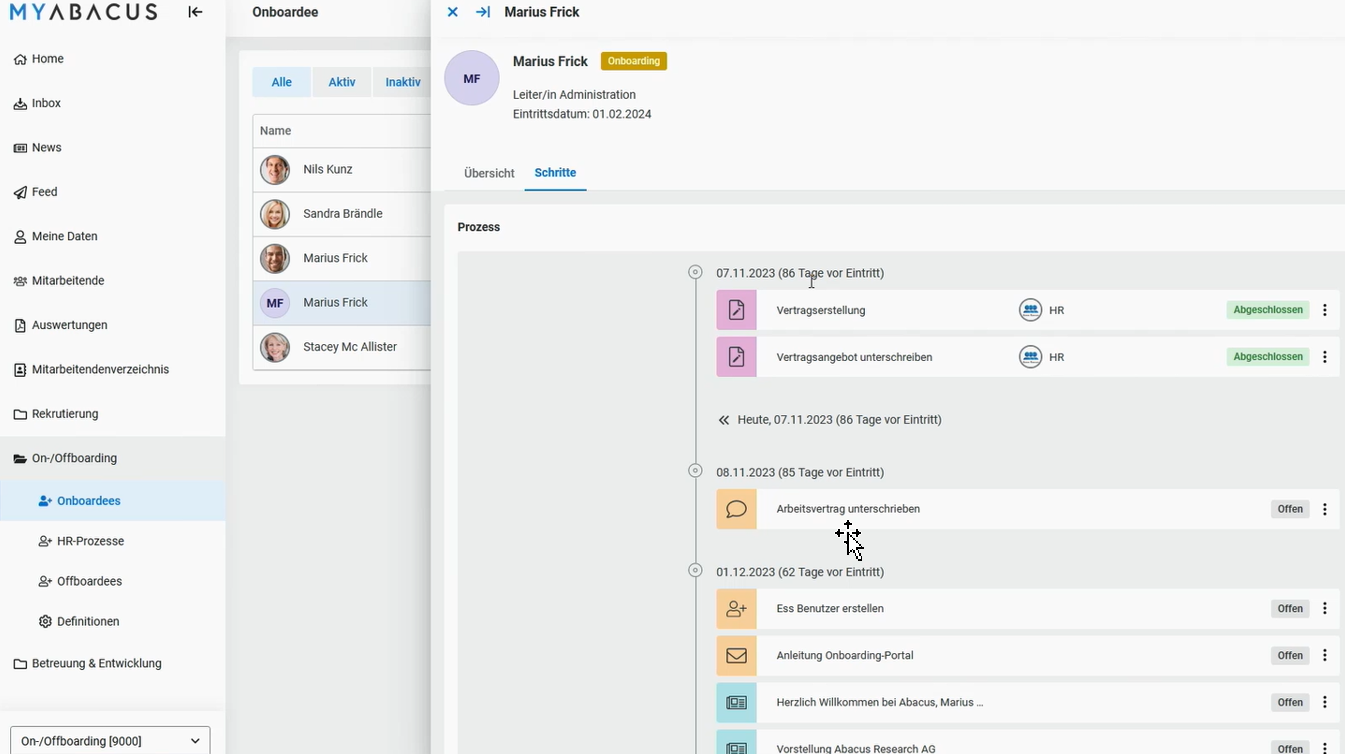1345x754 pixels.
Task: Open Onboardees in the sidebar
Action: [x=90, y=500]
